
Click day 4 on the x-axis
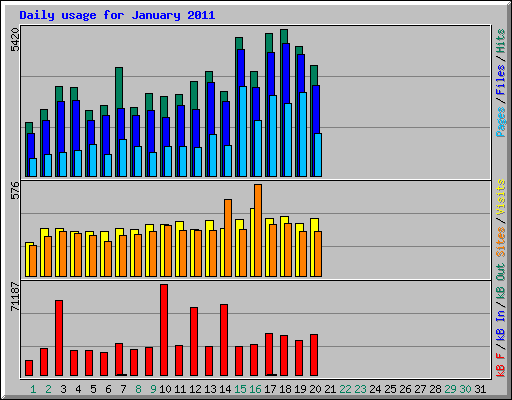[x=78, y=389]
